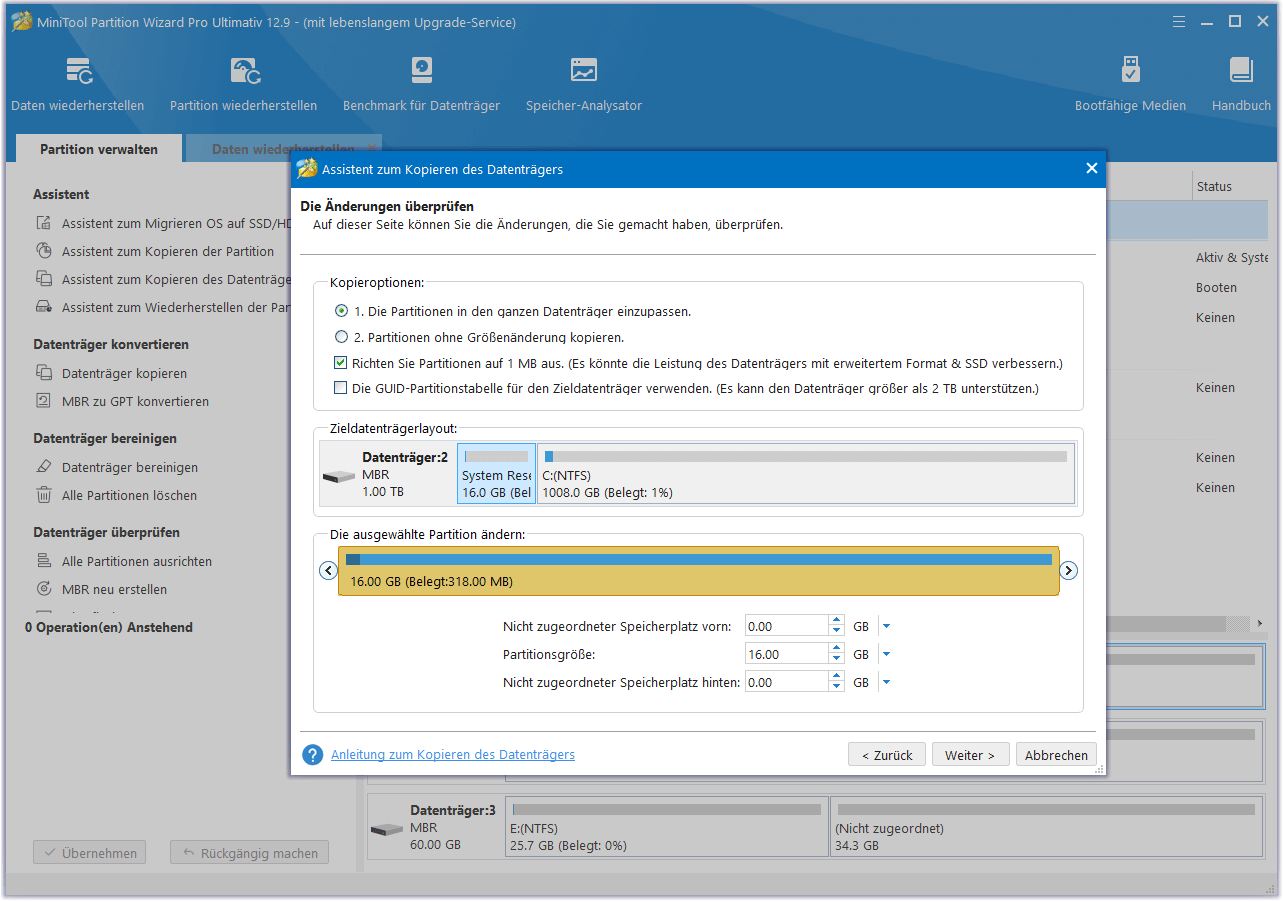Decrease unallocated space after with down spinner
Viewport: 1283px width, 902px height.
836,688
